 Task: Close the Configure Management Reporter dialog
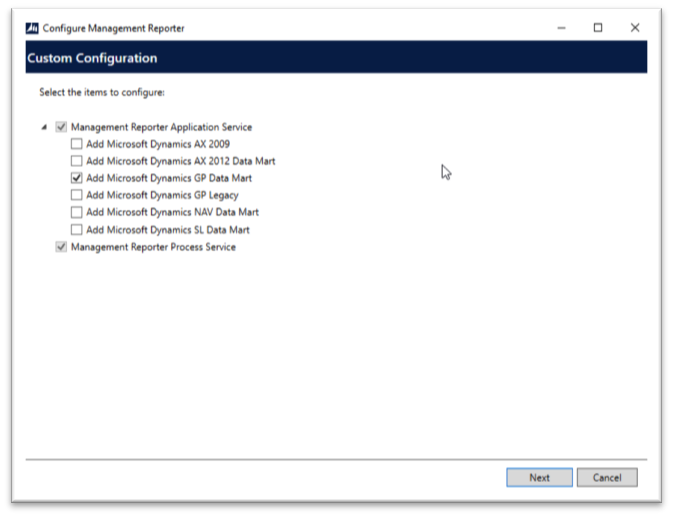[x=635, y=28]
